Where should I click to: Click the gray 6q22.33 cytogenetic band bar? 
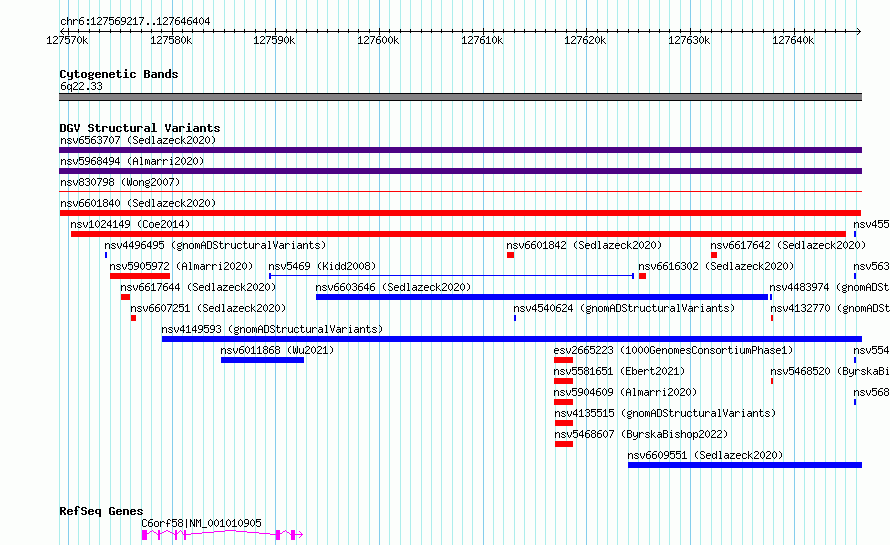coord(460,97)
